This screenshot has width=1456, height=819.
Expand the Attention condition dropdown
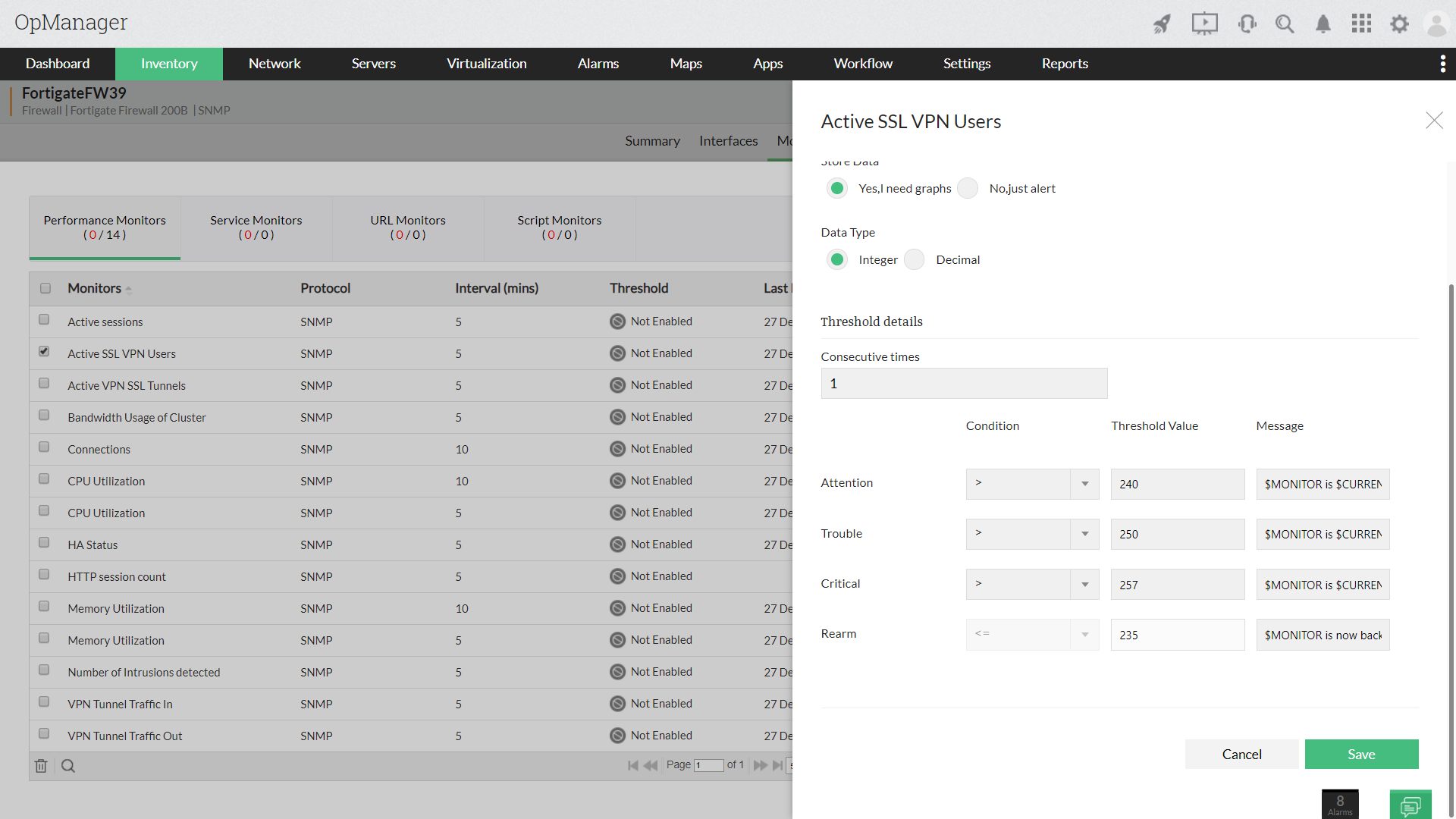pos(1084,484)
